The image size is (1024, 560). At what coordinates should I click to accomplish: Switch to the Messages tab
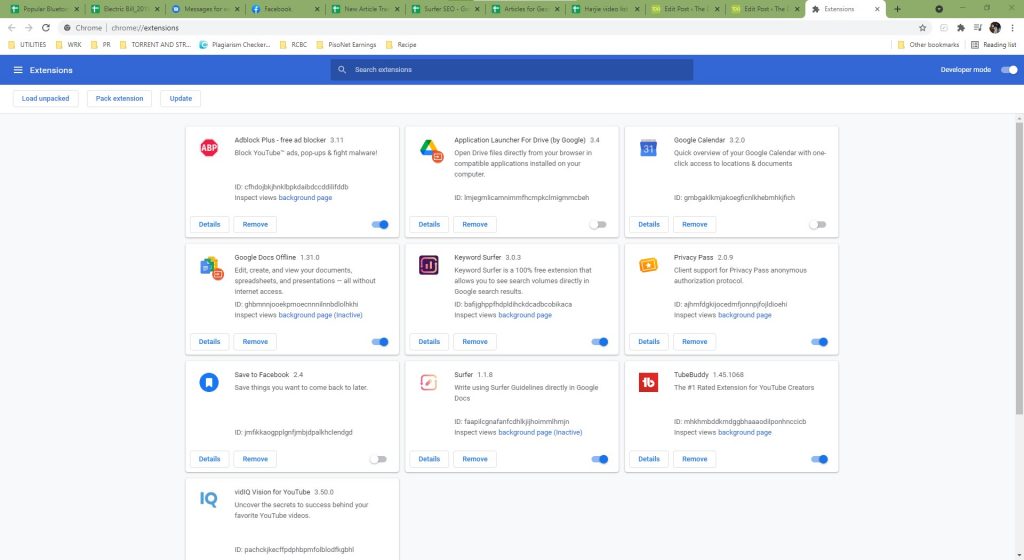click(x=205, y=9)
